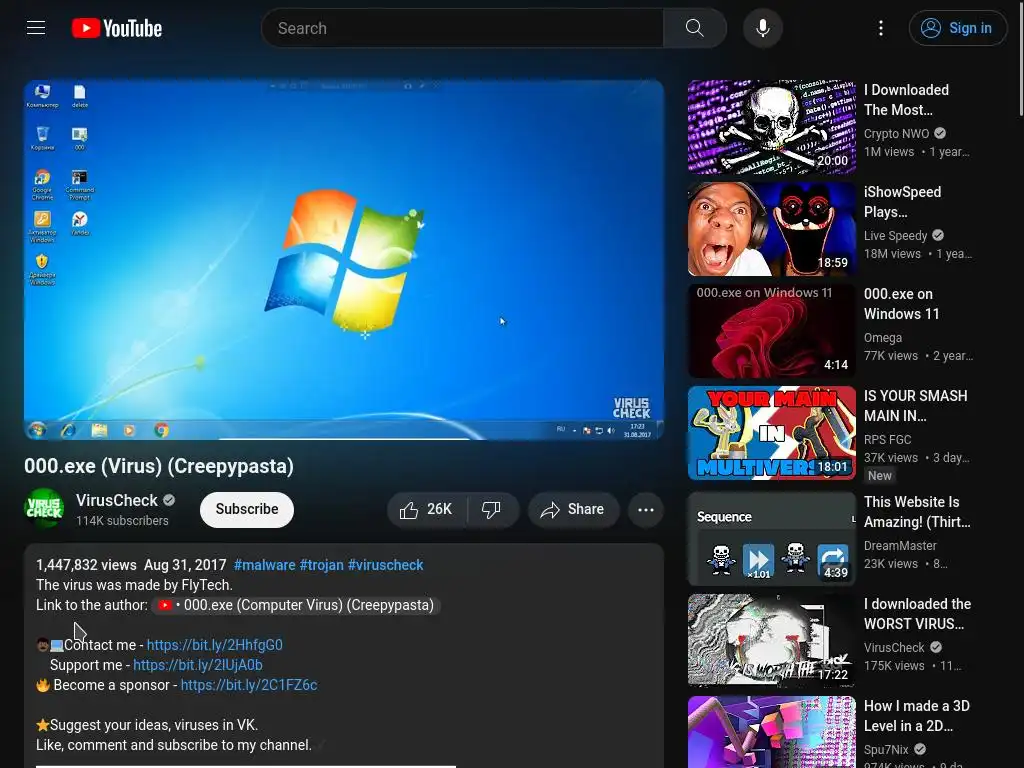Open iShowSpeed Plays thumbnail
This screenshot has width=1024, height=768.
772,229
